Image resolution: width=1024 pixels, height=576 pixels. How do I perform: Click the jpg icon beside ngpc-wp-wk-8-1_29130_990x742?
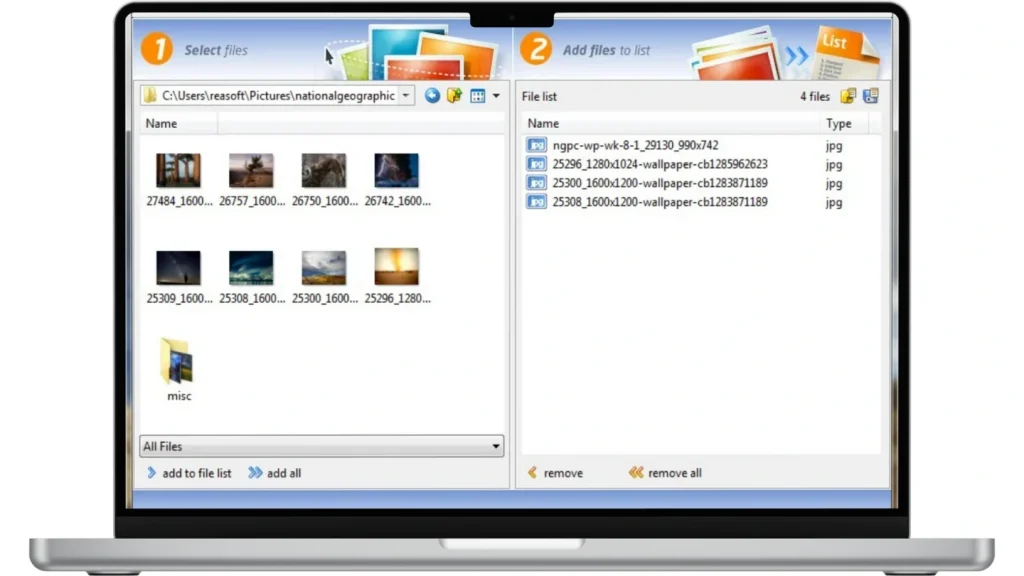(x=537, y=145)
